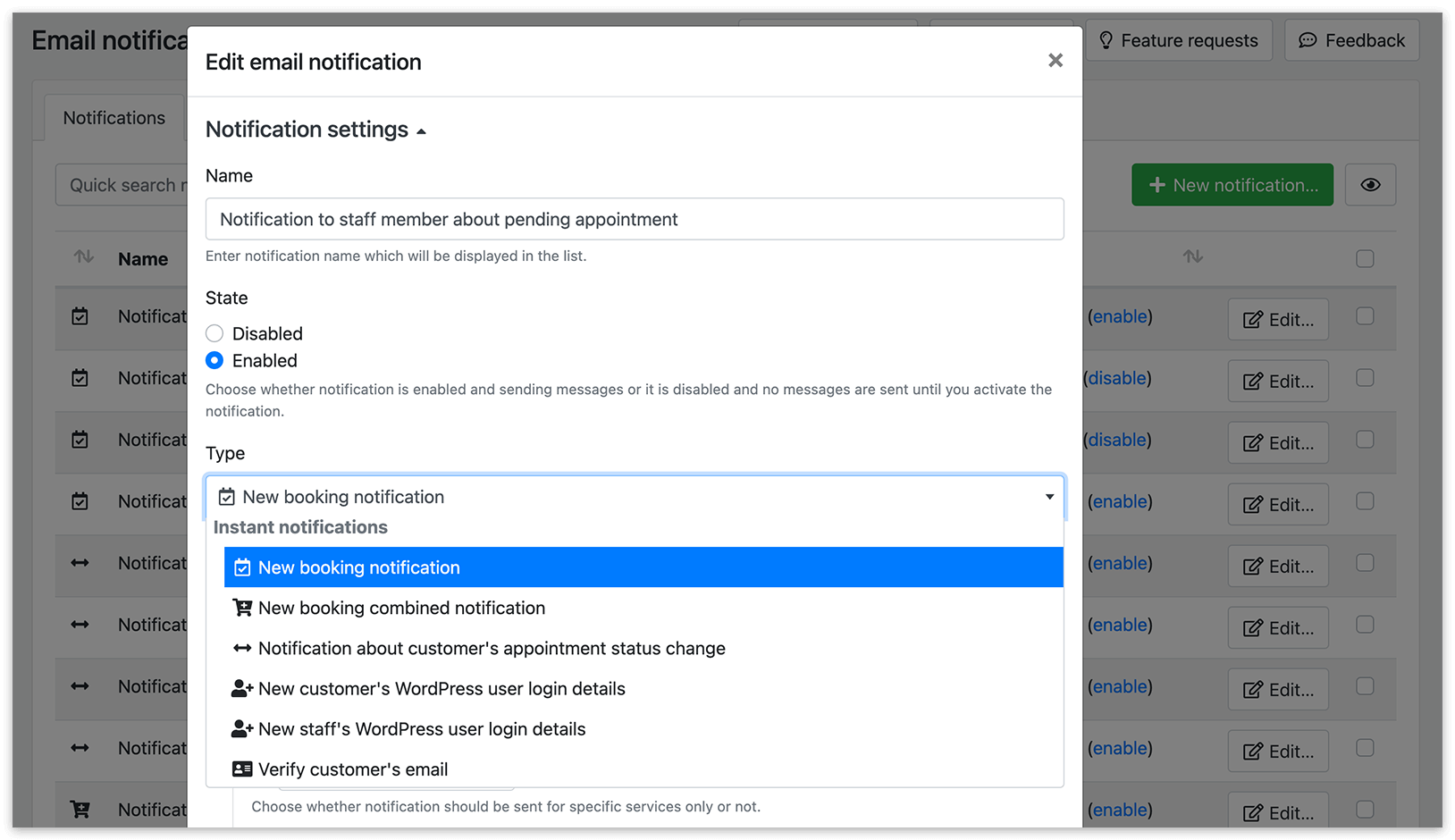The width and height of the screenshot is (1455, 840).
Task: Collapse the Notification settings section
Action: click(315, 130)
